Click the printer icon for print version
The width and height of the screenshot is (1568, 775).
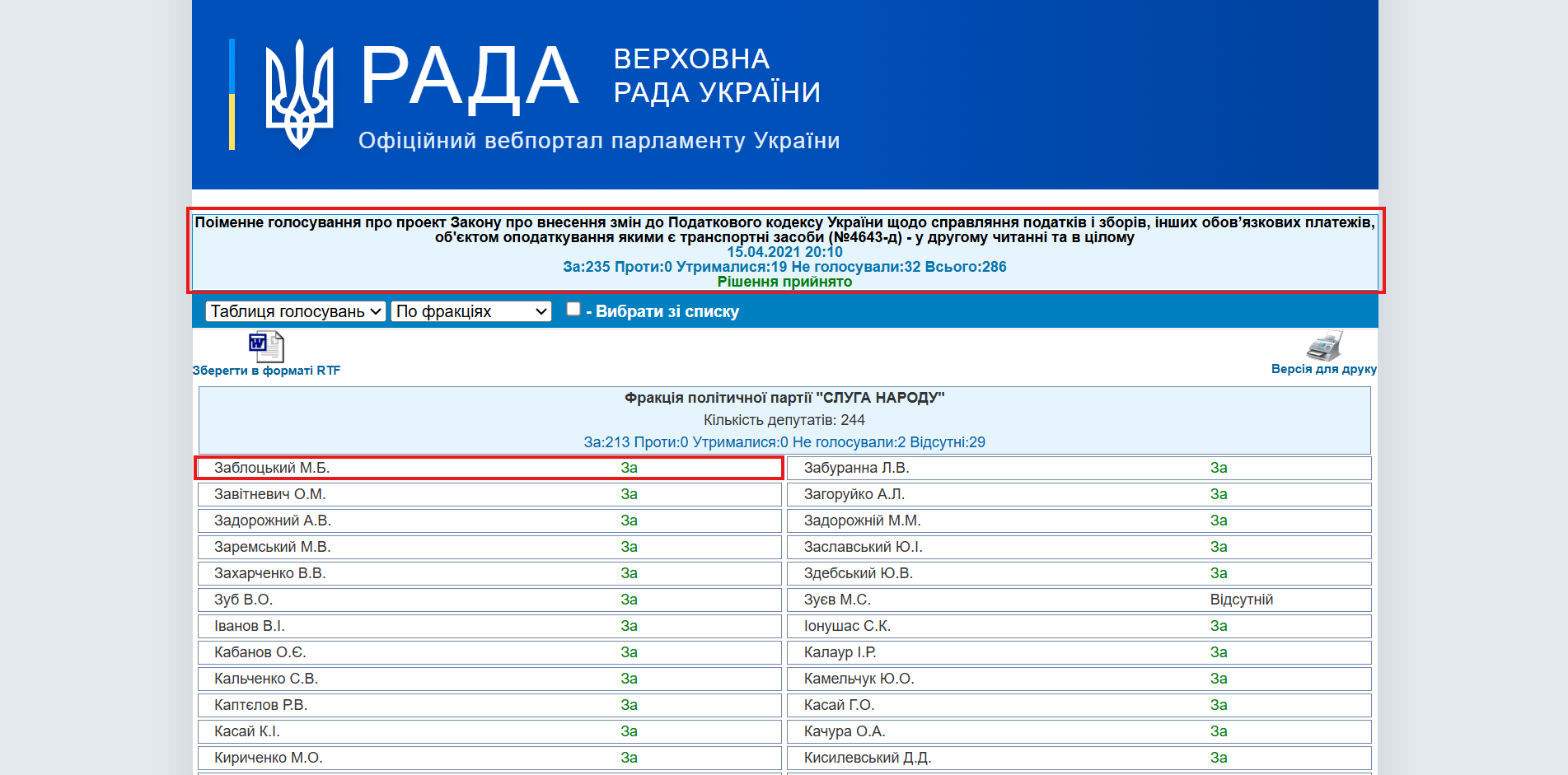tap(1324, 346)
